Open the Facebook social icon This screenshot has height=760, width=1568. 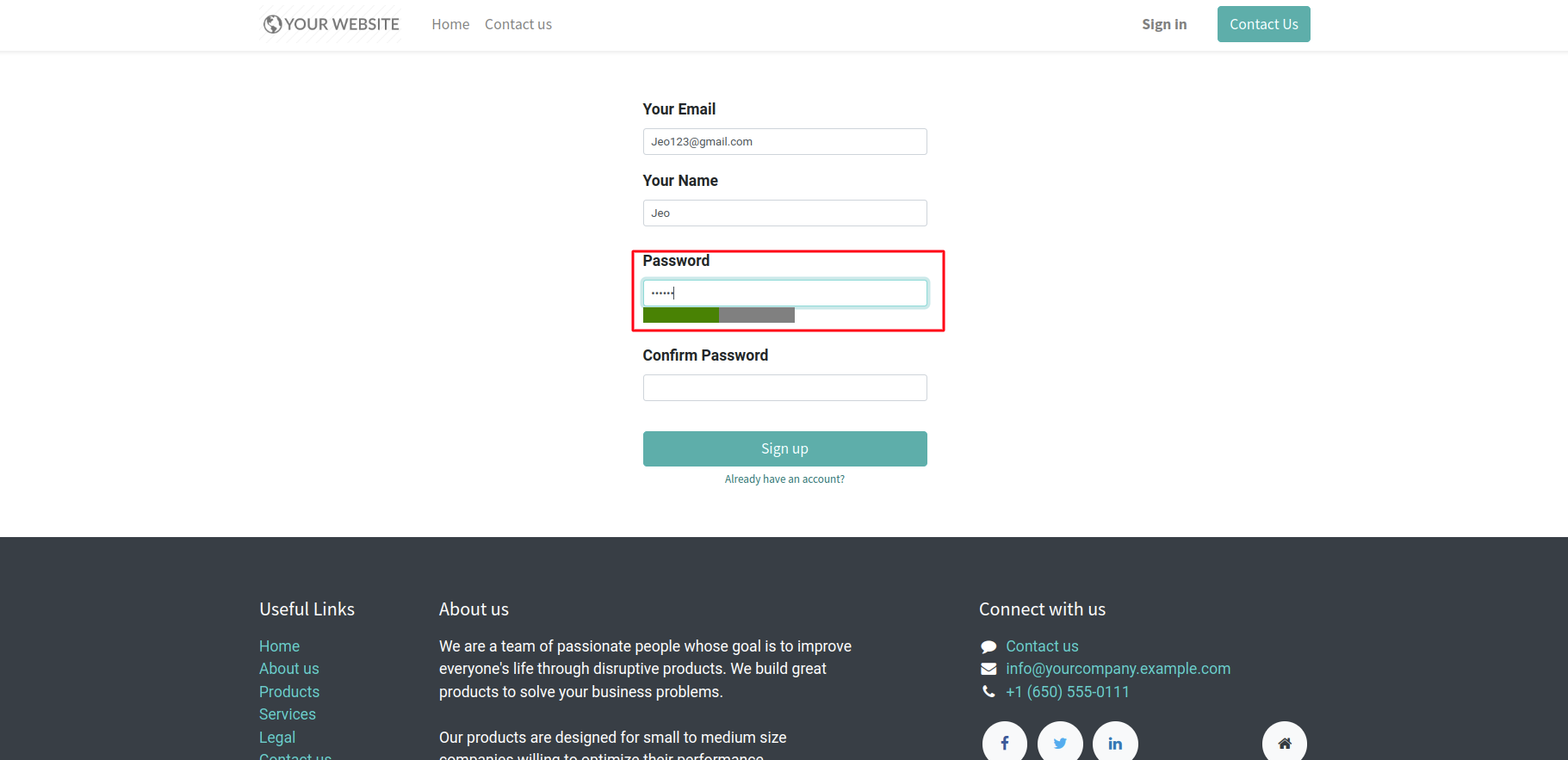1004,743
